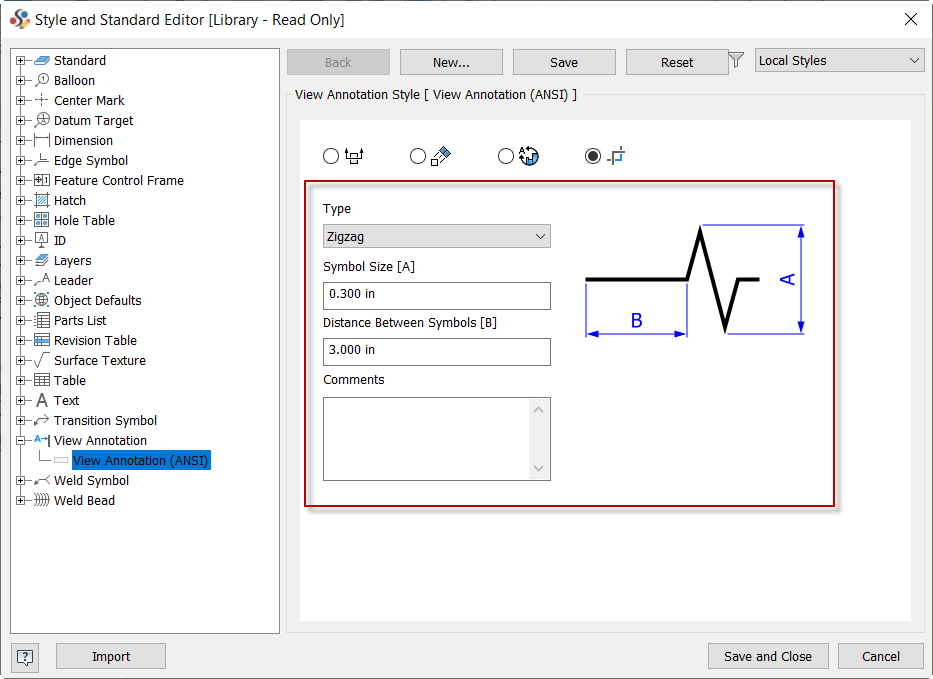Expand the Dimension tree node
This screenshot has width=933, height=679.
click(x=20, y=140)
